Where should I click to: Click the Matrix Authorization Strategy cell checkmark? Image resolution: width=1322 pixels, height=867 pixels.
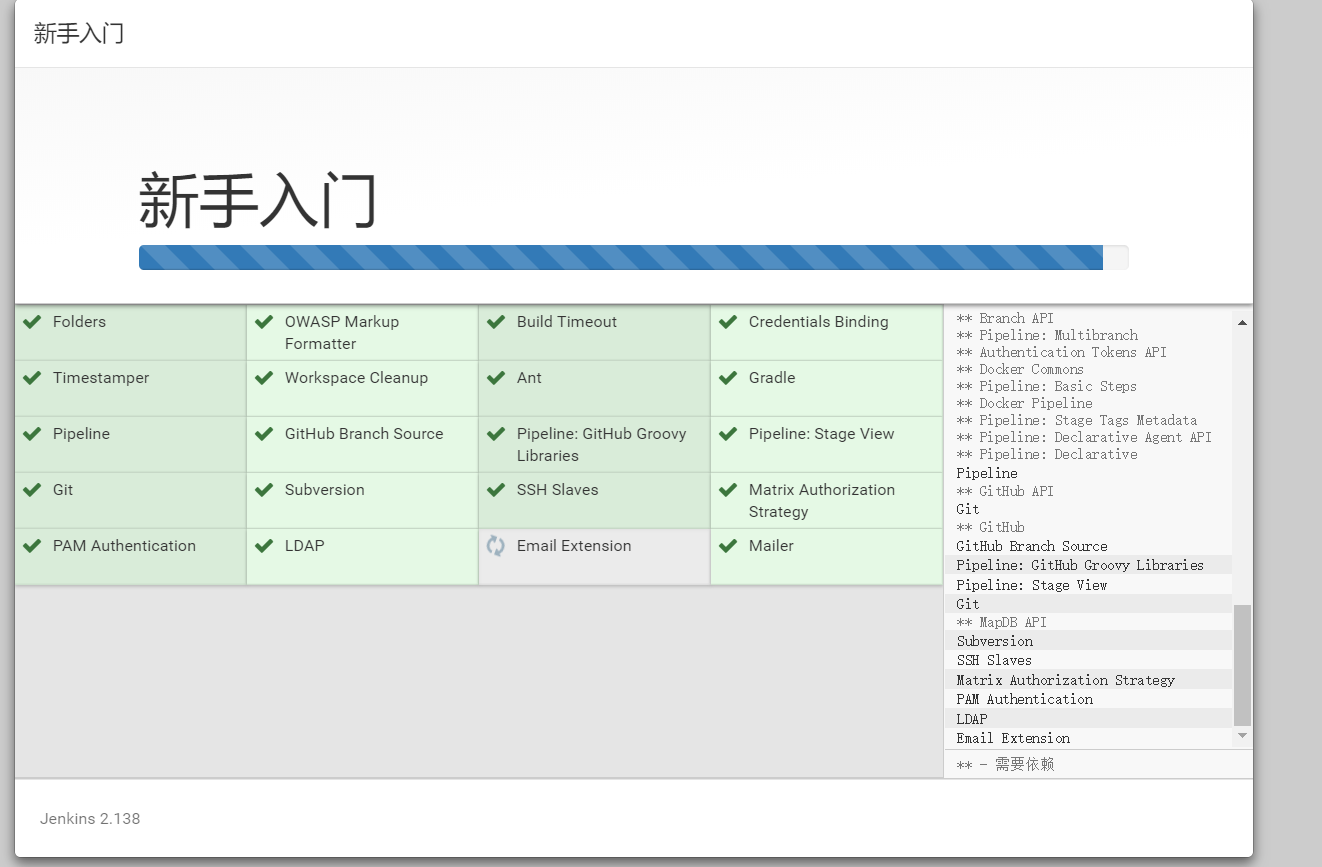tap(728, 490)
